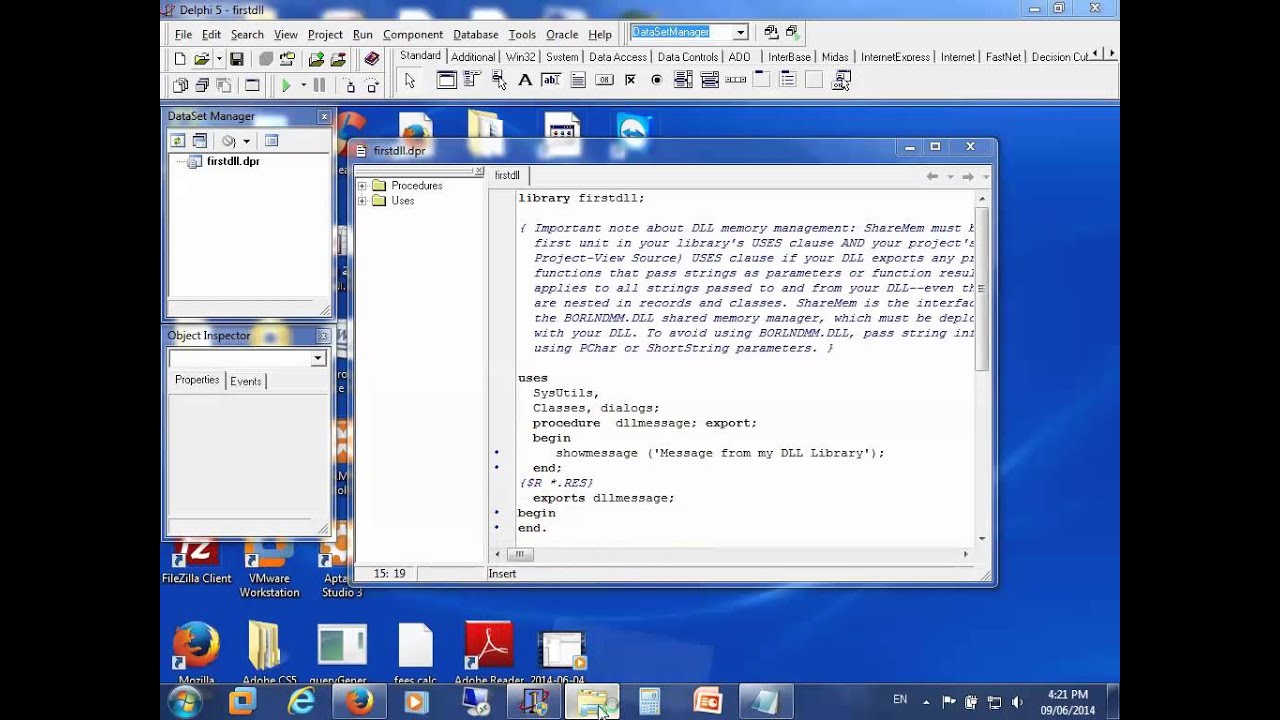Click the Save current desktop icon
The image size is (1280, 720).
[x=771, y=32]
